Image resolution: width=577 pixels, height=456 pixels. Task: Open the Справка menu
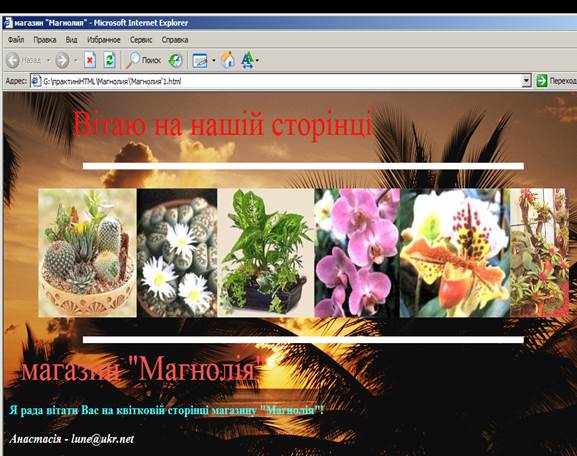(175, 40)
